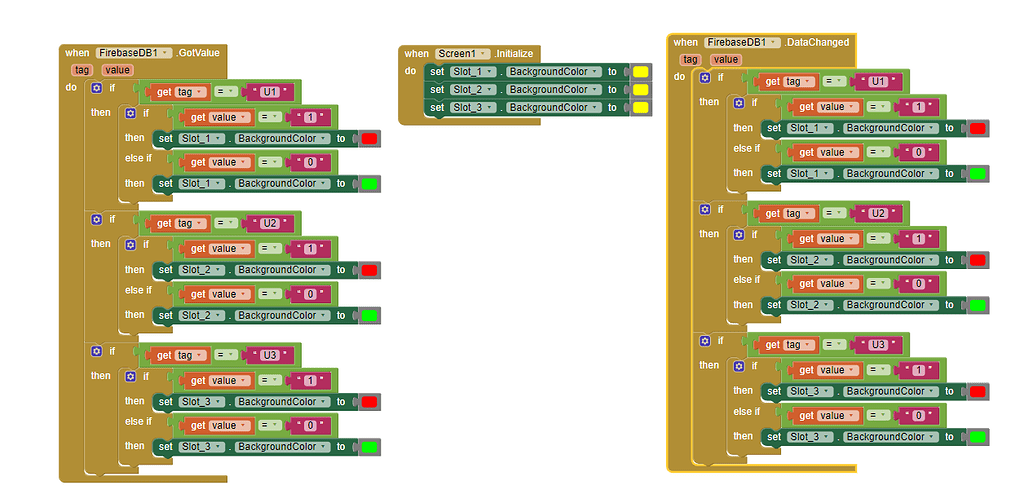Select the "U1" text block in GotValue

(270, 92)
